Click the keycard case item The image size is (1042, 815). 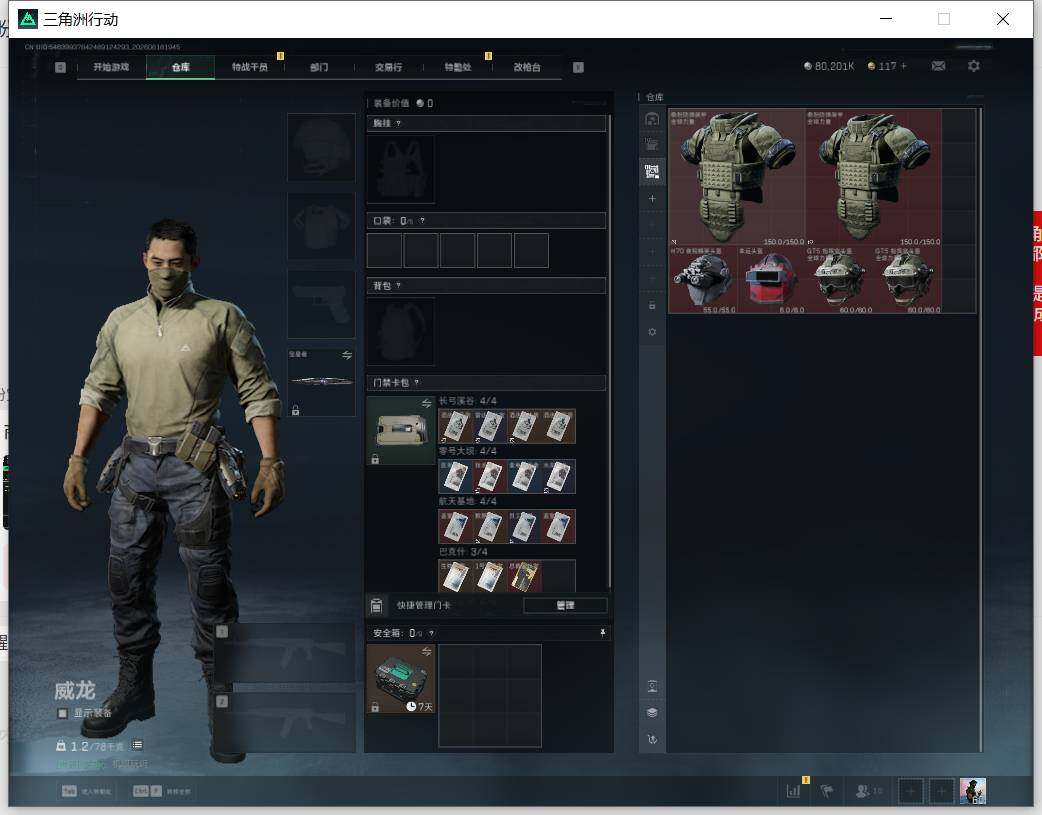(401, 430)
